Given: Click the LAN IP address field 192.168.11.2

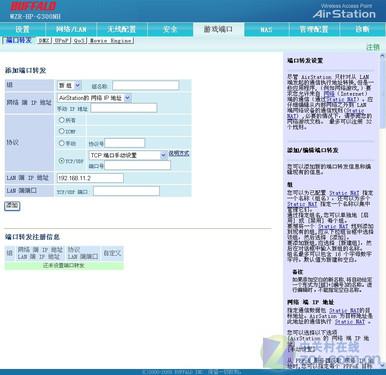Looking at the screenshot, I should click(90, 178).
